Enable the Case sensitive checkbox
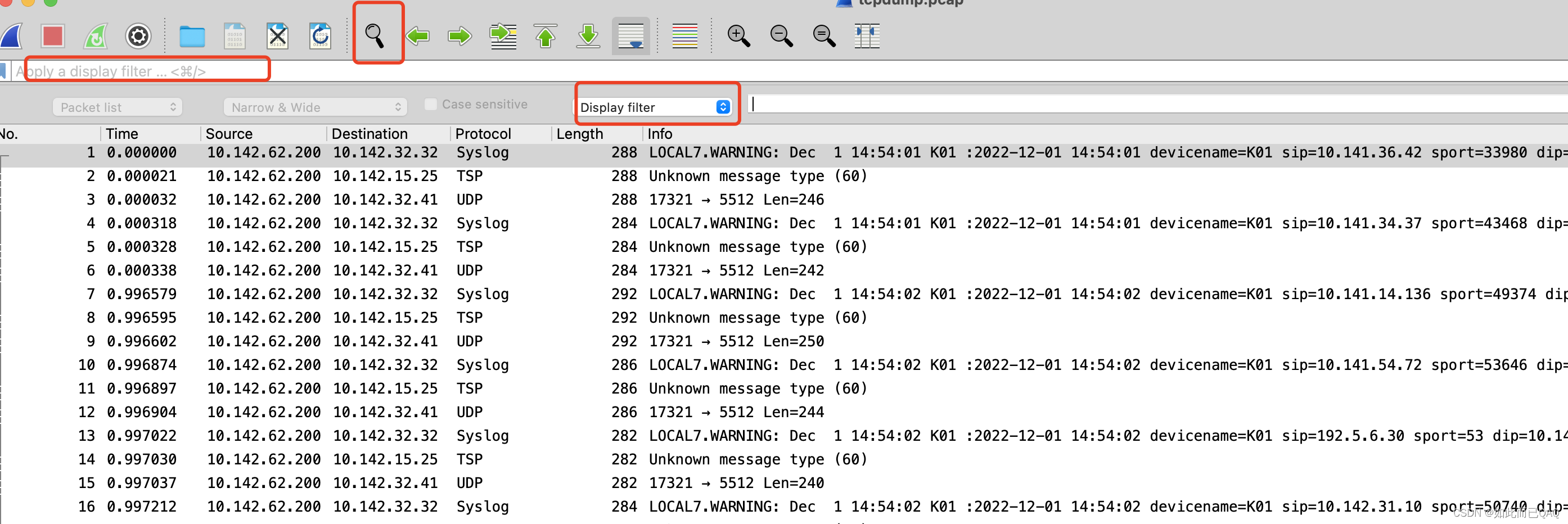Image resolution: width=1568 pixels, height=524 pixels. [x=430, y=104]
